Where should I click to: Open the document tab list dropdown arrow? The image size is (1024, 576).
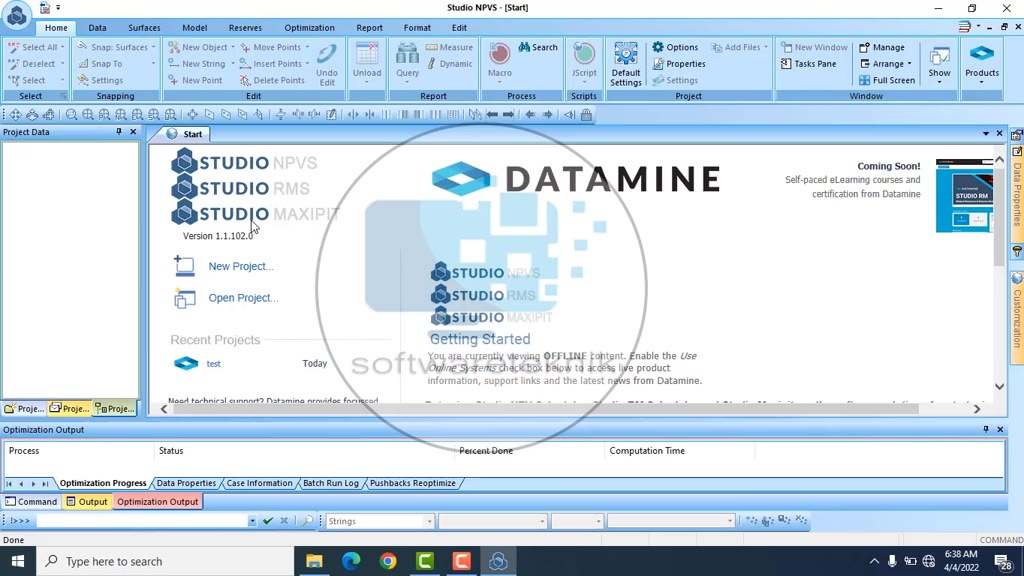point(986,133)
